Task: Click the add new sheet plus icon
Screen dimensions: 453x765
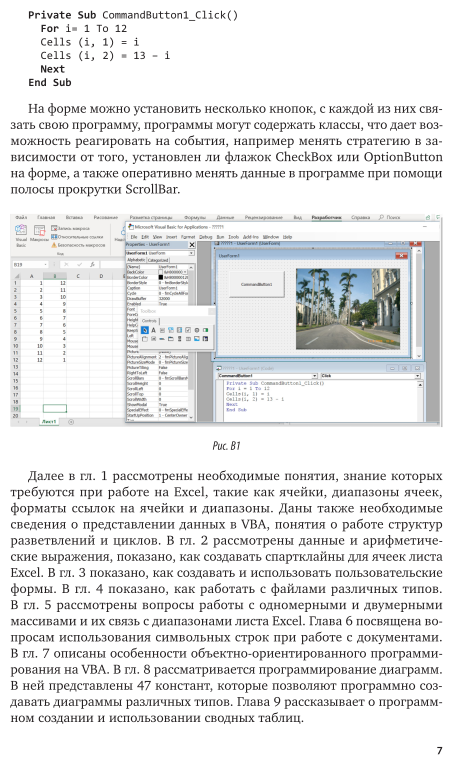Action: click(71, 422)
